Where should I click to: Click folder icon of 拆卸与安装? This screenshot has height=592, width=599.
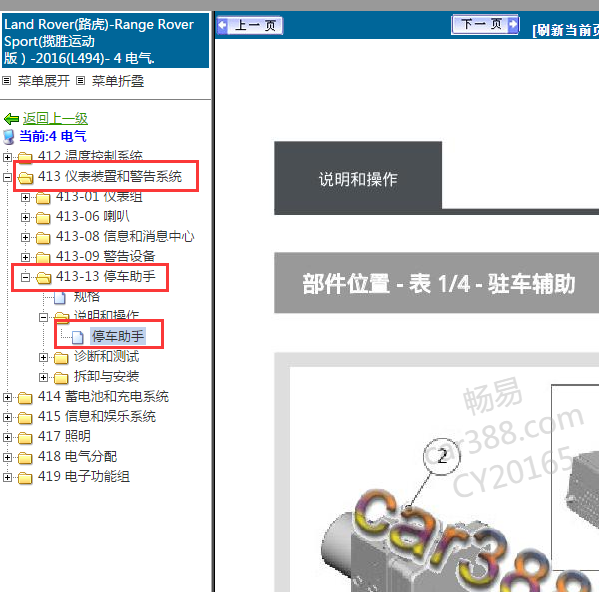(61, 378)
